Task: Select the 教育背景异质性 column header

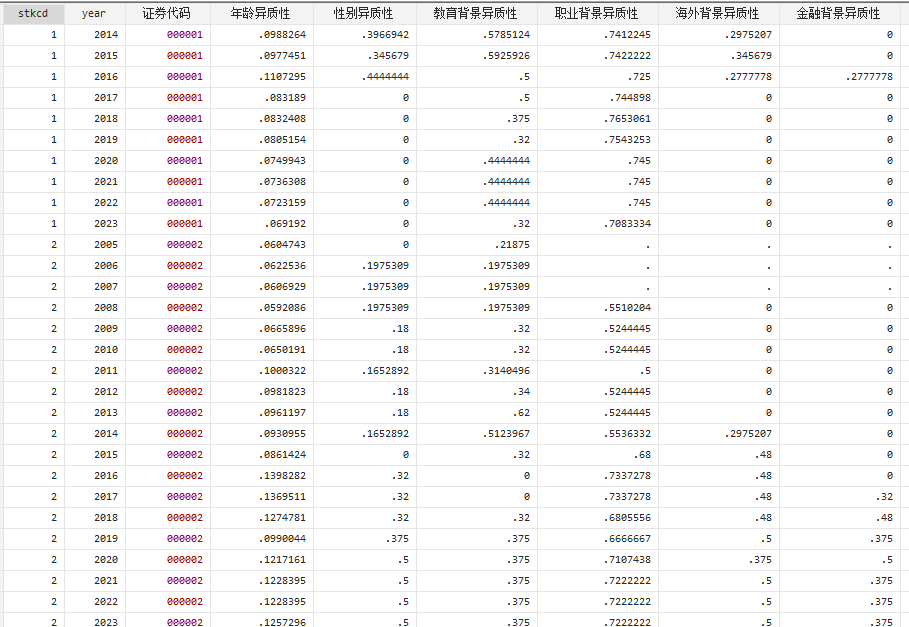Action: pos(475,14)
